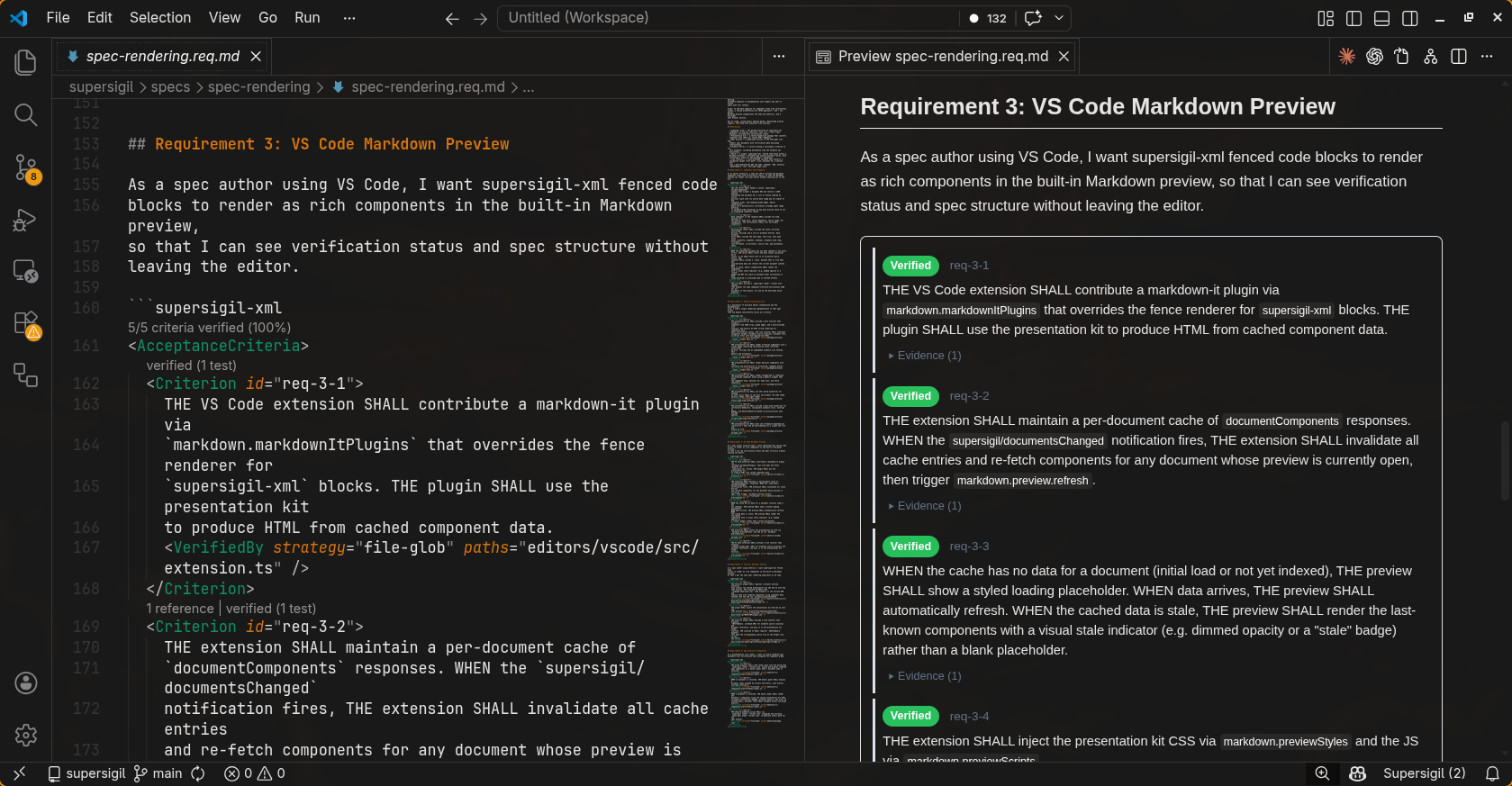Image resolution: width=1512 pixels, height=786 pixels.
Task: Click the '1 reference' code lens link
Action: click(182, 609)
